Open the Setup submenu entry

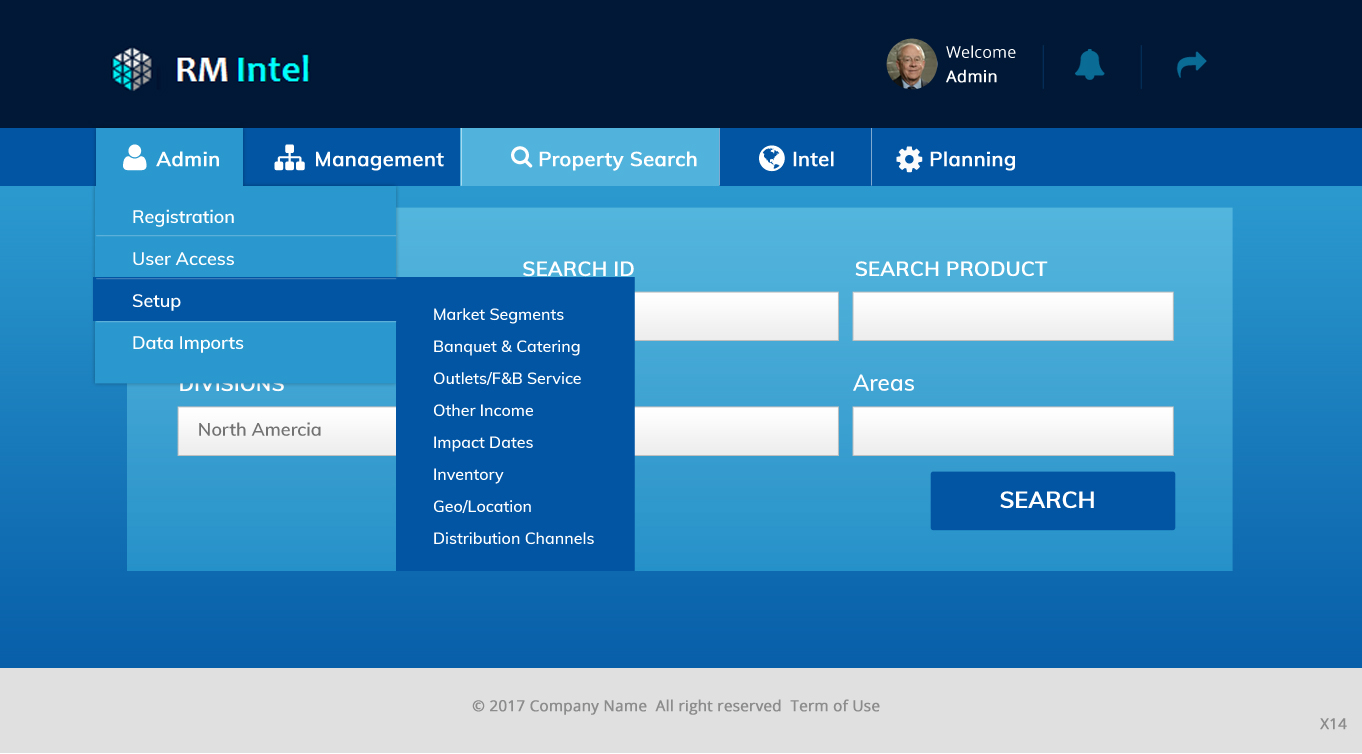pyautogui.click(x=157, y=300)
